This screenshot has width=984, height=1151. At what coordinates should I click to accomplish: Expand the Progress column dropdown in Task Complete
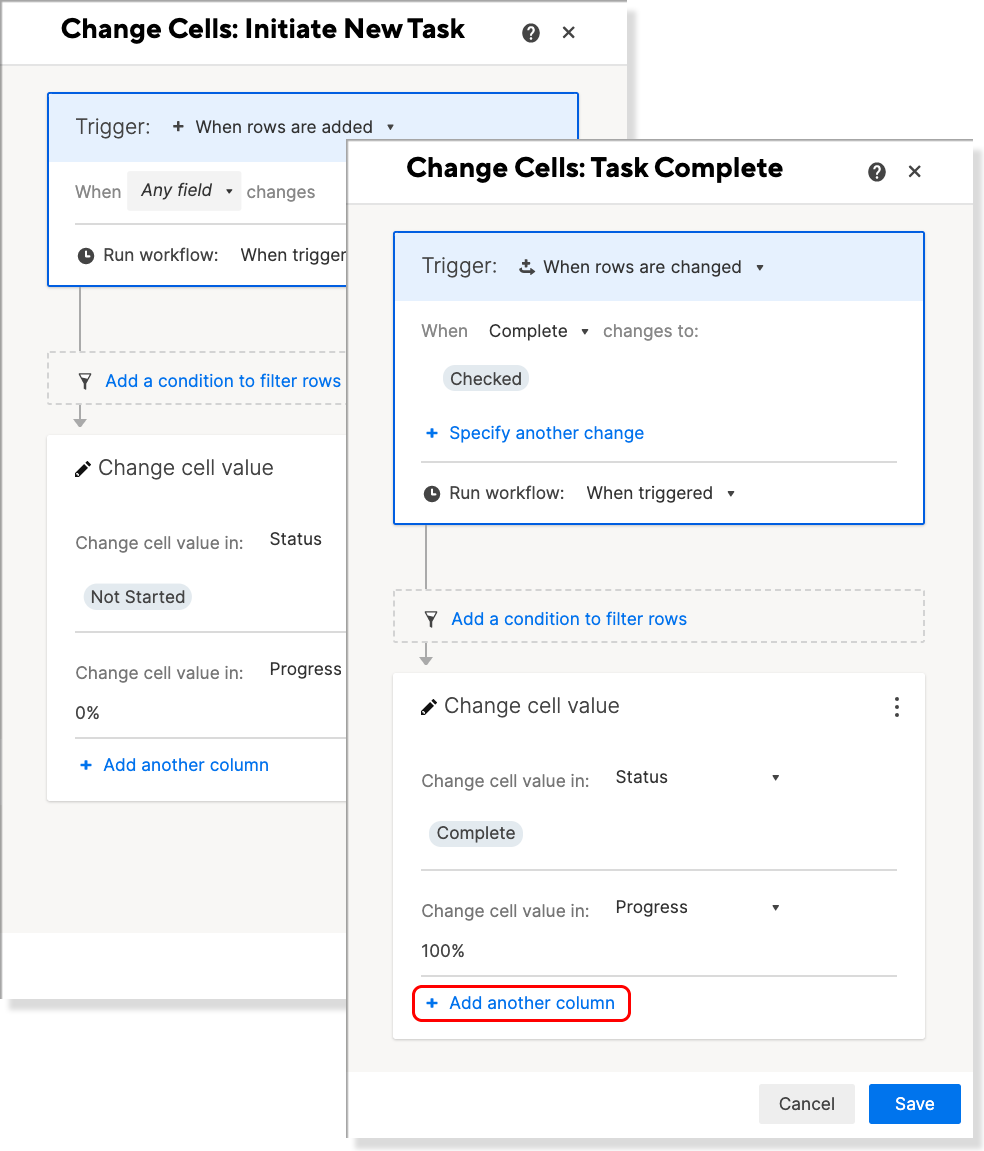pyautogui.click(x=698, y=907)
